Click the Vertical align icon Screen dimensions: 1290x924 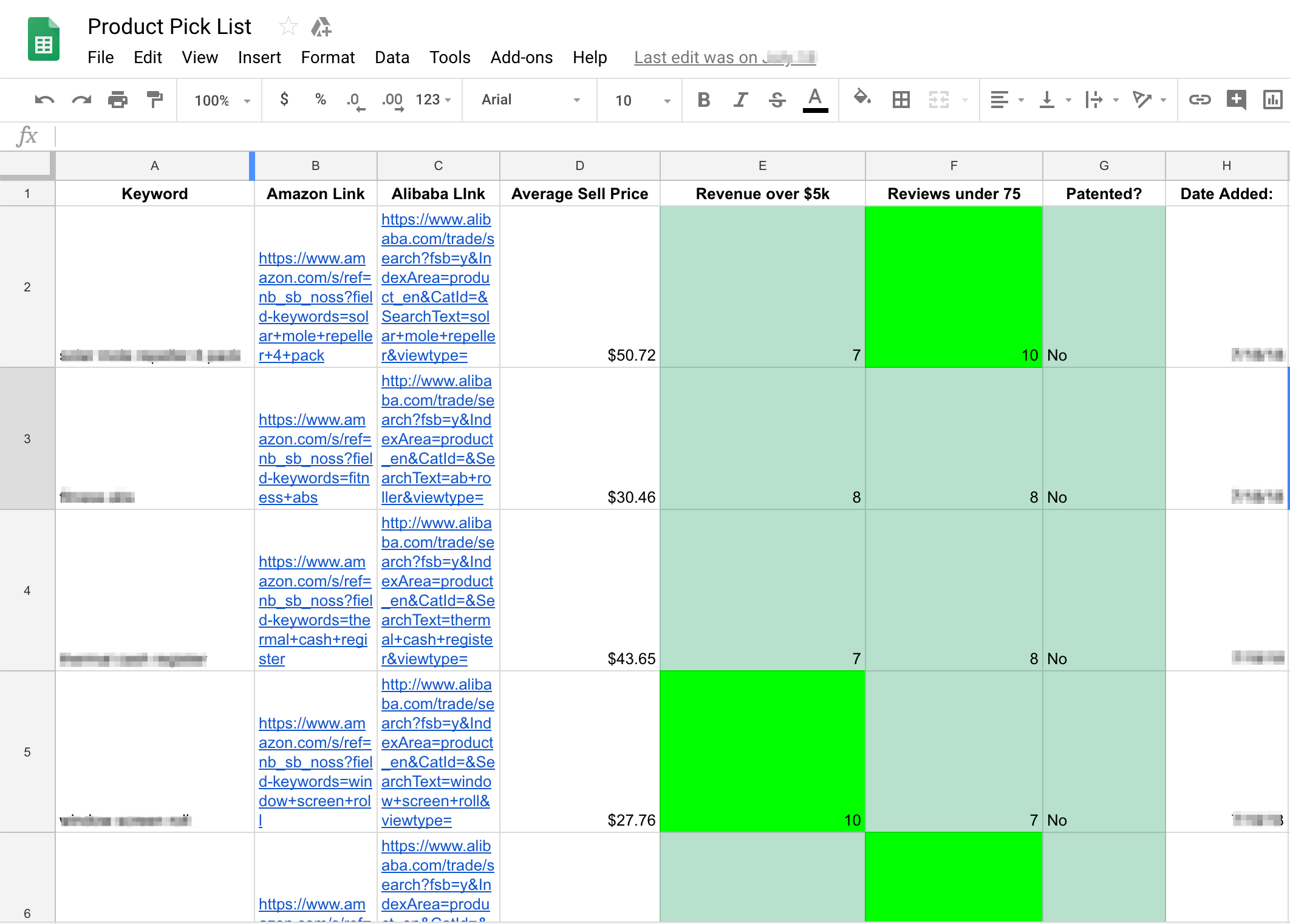pos(1047,100)
